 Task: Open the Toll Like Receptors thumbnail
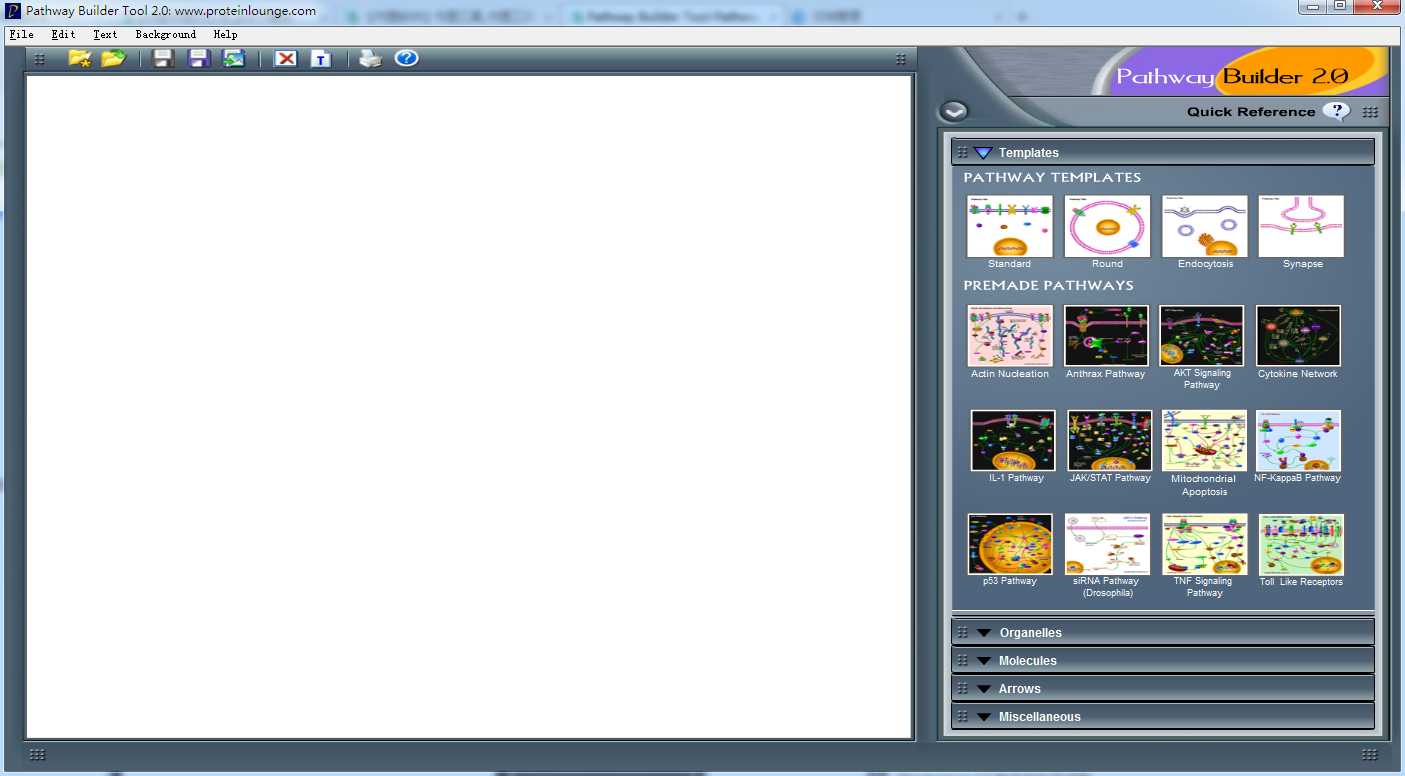(x=1301, y=544)
